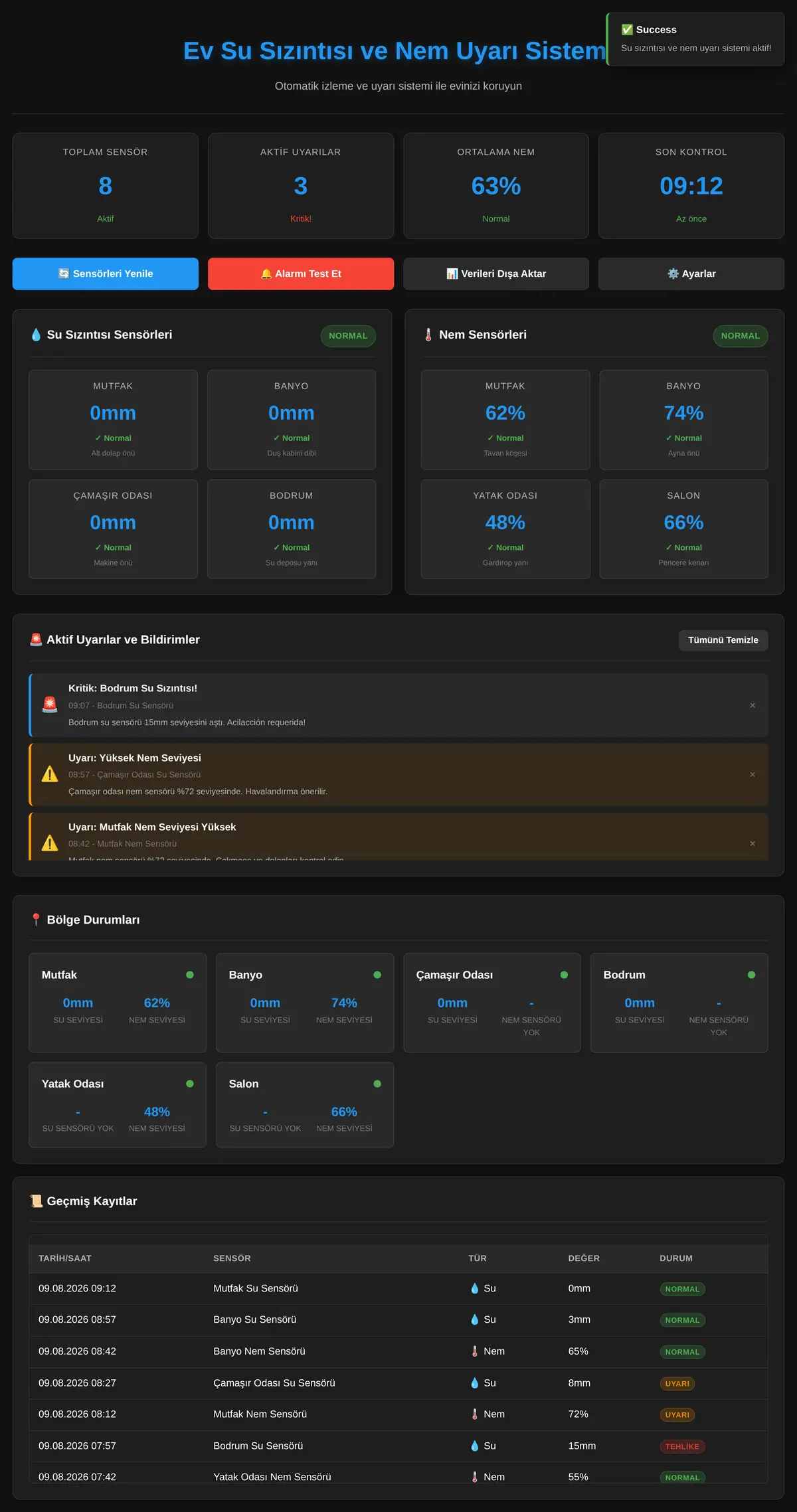Click the siren icon beside Aktif Uyarılar heading
797x1512 pixels.
pos(36,639)
